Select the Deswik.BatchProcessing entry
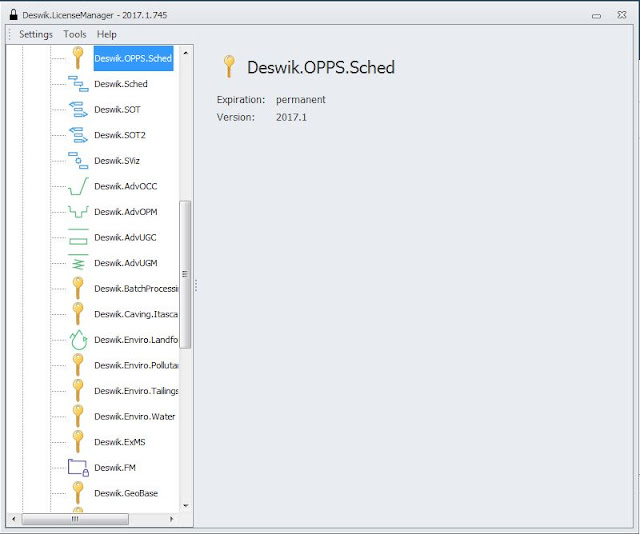The height and width of the screenshot is (534, 640). 136,289
